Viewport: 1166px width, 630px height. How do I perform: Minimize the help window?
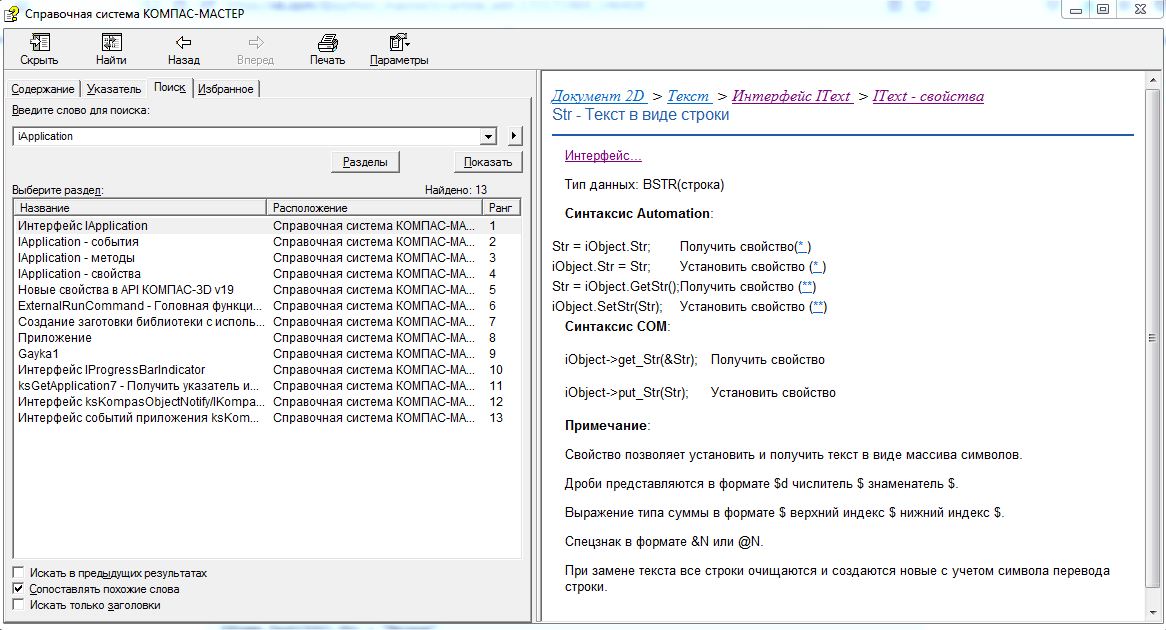(1076, 10)
